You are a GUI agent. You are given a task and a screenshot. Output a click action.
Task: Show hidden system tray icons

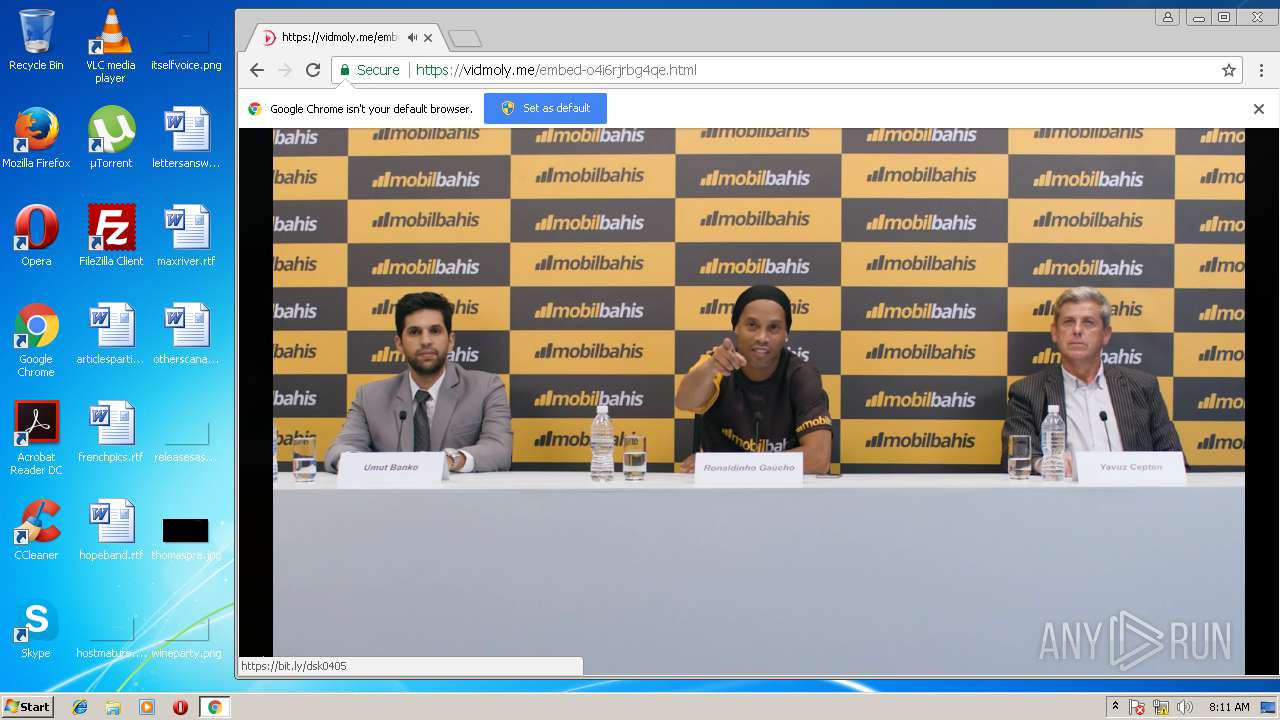point(1115,707)
